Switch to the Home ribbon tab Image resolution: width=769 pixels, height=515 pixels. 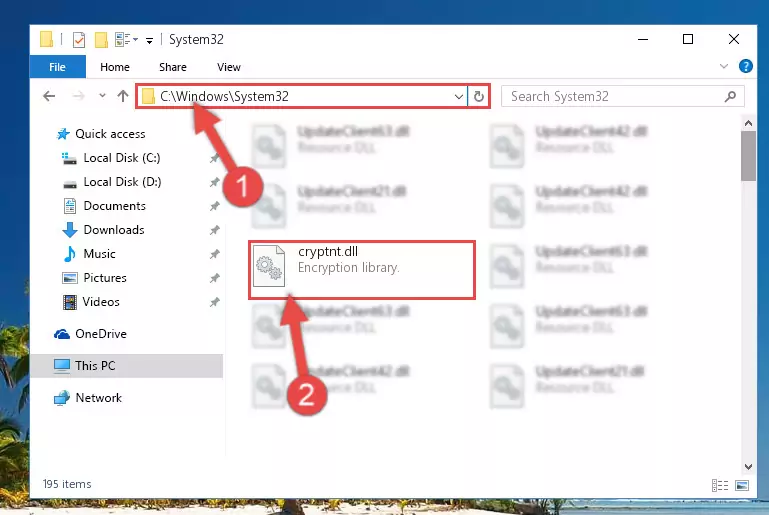(x=115, y=67)
